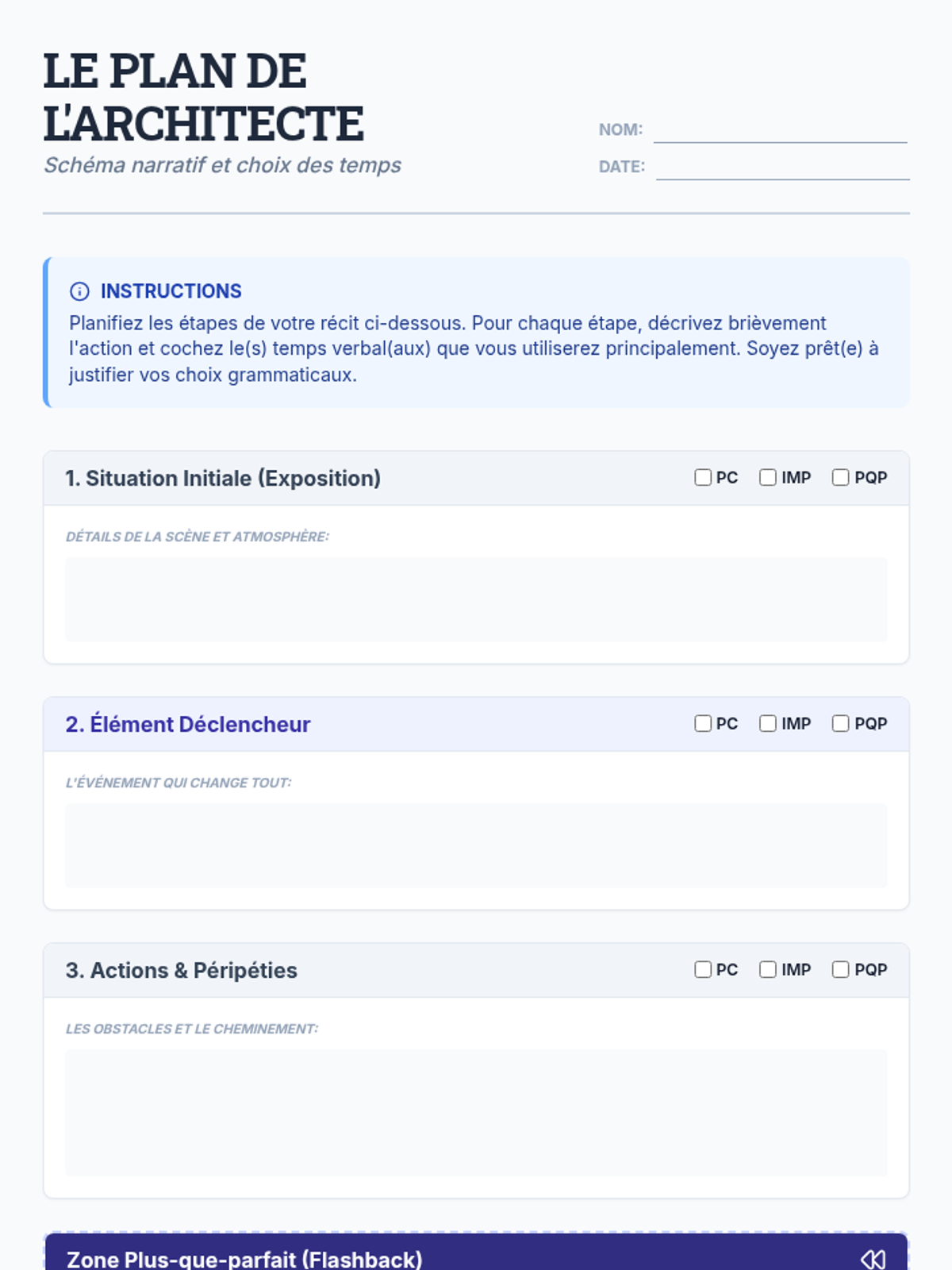
Task: Check PC for Situation Initiale
Action: (703, 477)
